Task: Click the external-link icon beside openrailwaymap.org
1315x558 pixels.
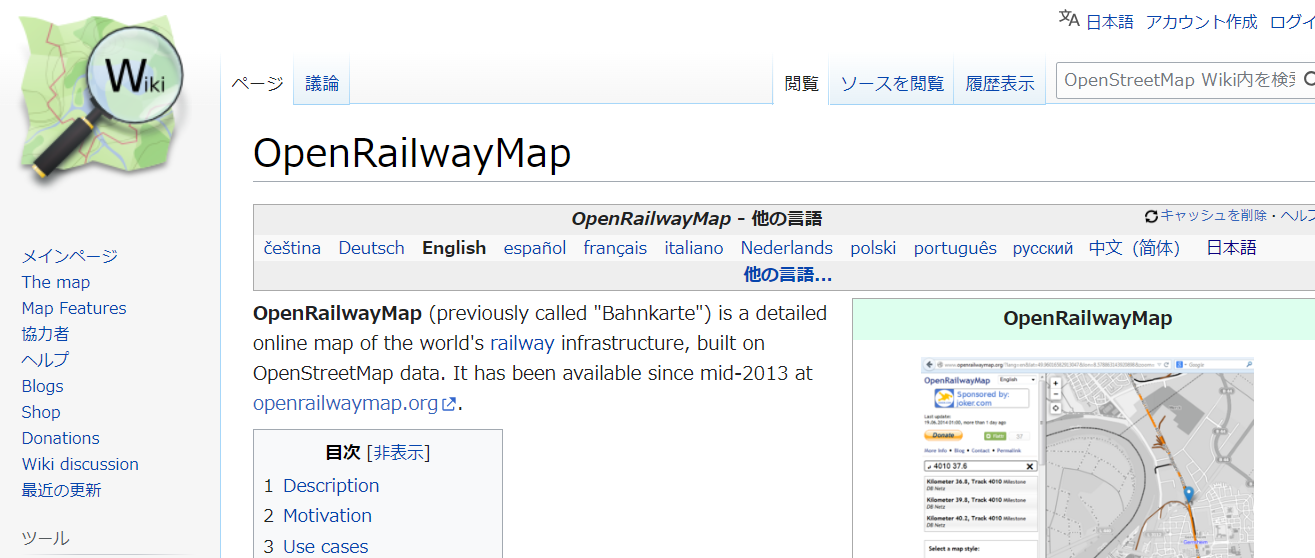Action: [450, 405]
